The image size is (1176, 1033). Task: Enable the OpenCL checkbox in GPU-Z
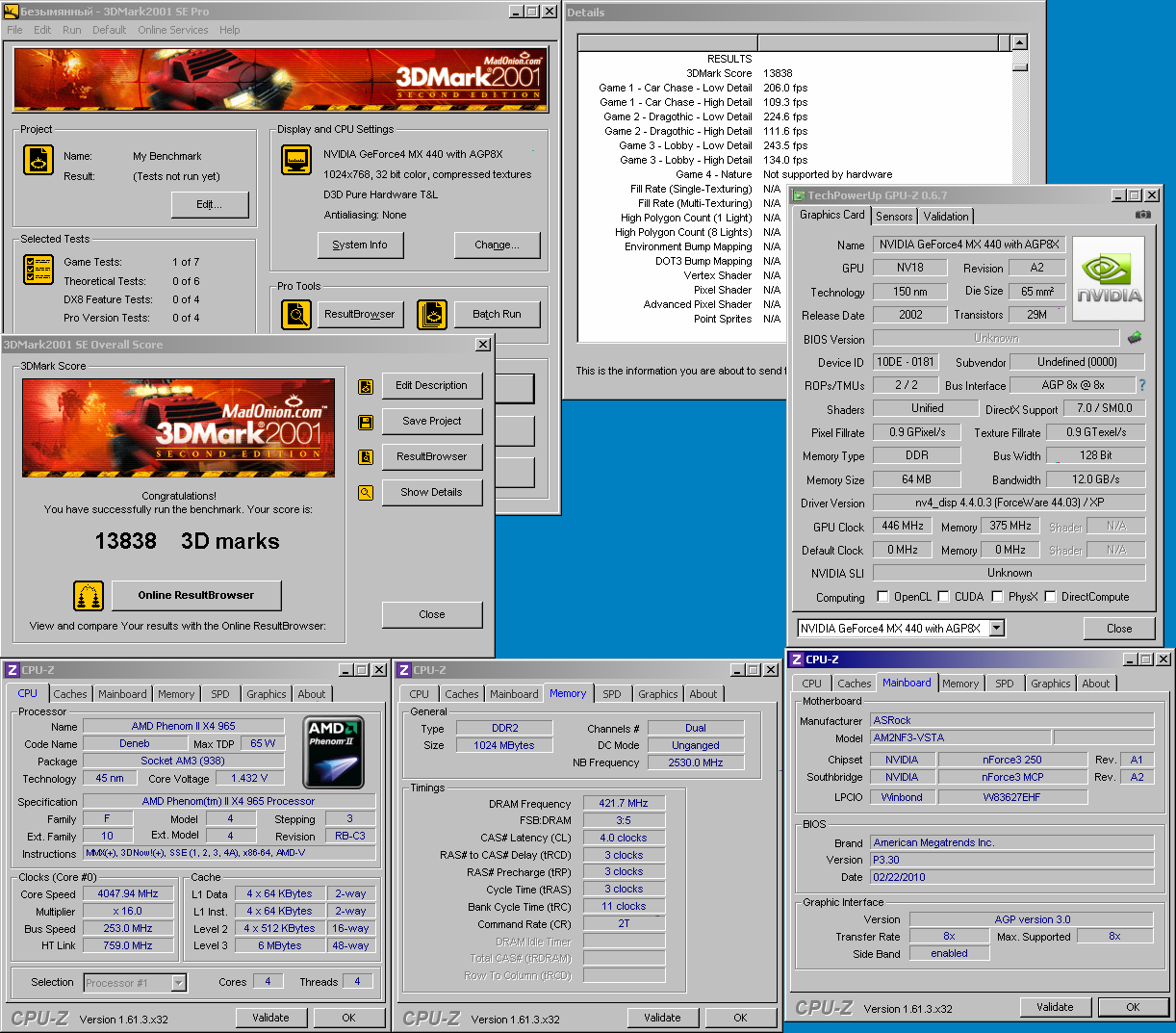click(882, 596)
